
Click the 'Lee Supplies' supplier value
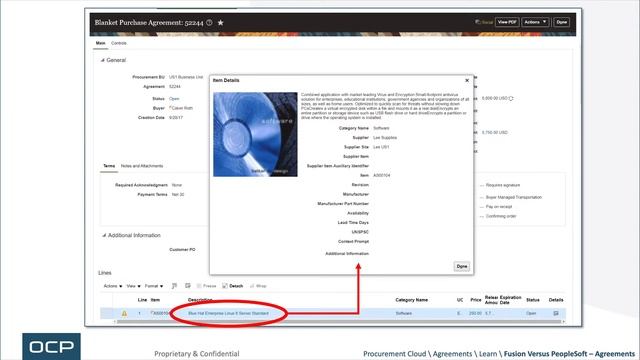pyautogui.click(x=385, y=138)
